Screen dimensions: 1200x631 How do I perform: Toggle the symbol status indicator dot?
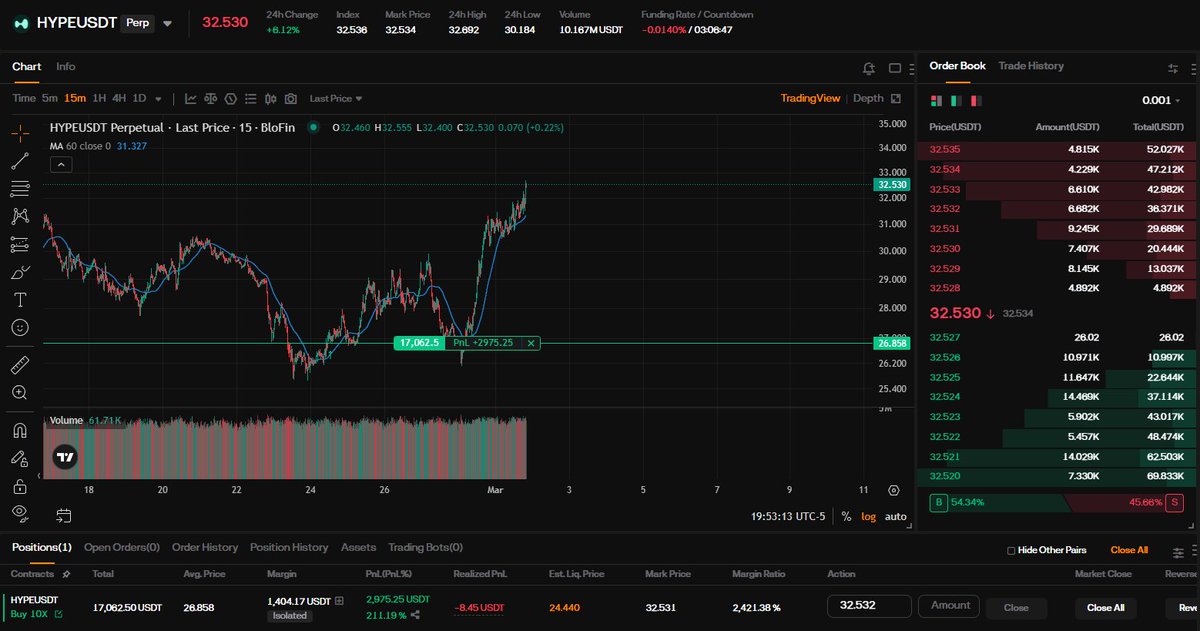pos(314,127)
